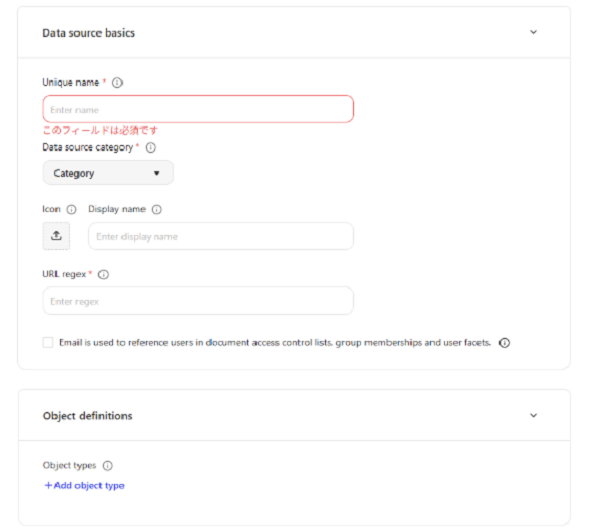Click info icon beside Object types

[108, 466]
